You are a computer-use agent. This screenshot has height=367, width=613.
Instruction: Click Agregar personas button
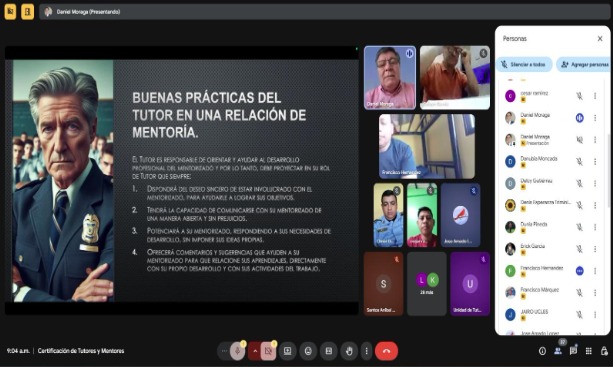584,64
